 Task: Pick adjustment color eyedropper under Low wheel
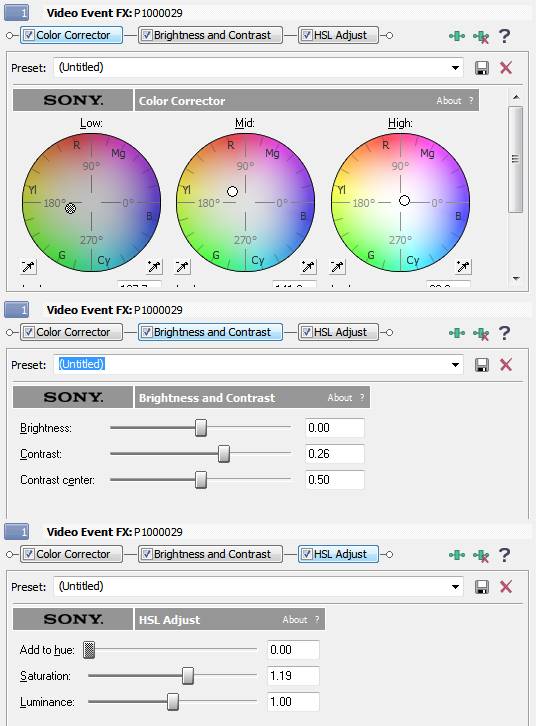point(154,267)
